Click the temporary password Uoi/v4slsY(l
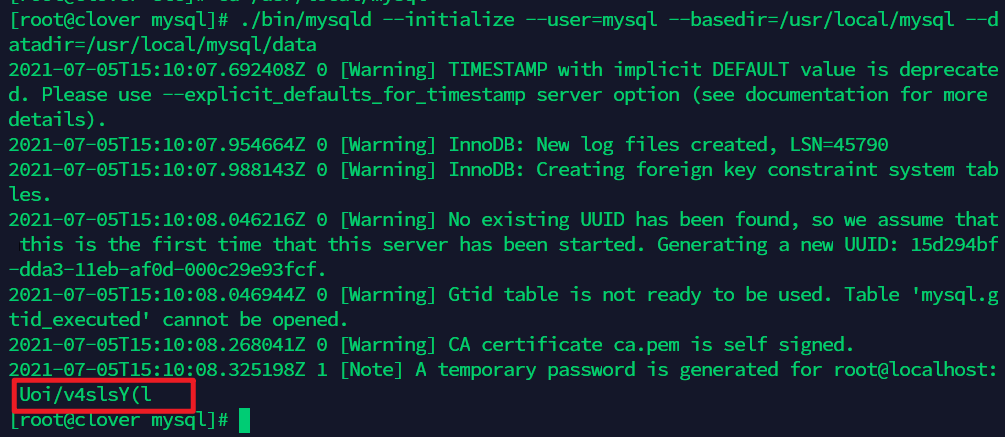This screenshot has height=437, width=1005. [85, 395]
